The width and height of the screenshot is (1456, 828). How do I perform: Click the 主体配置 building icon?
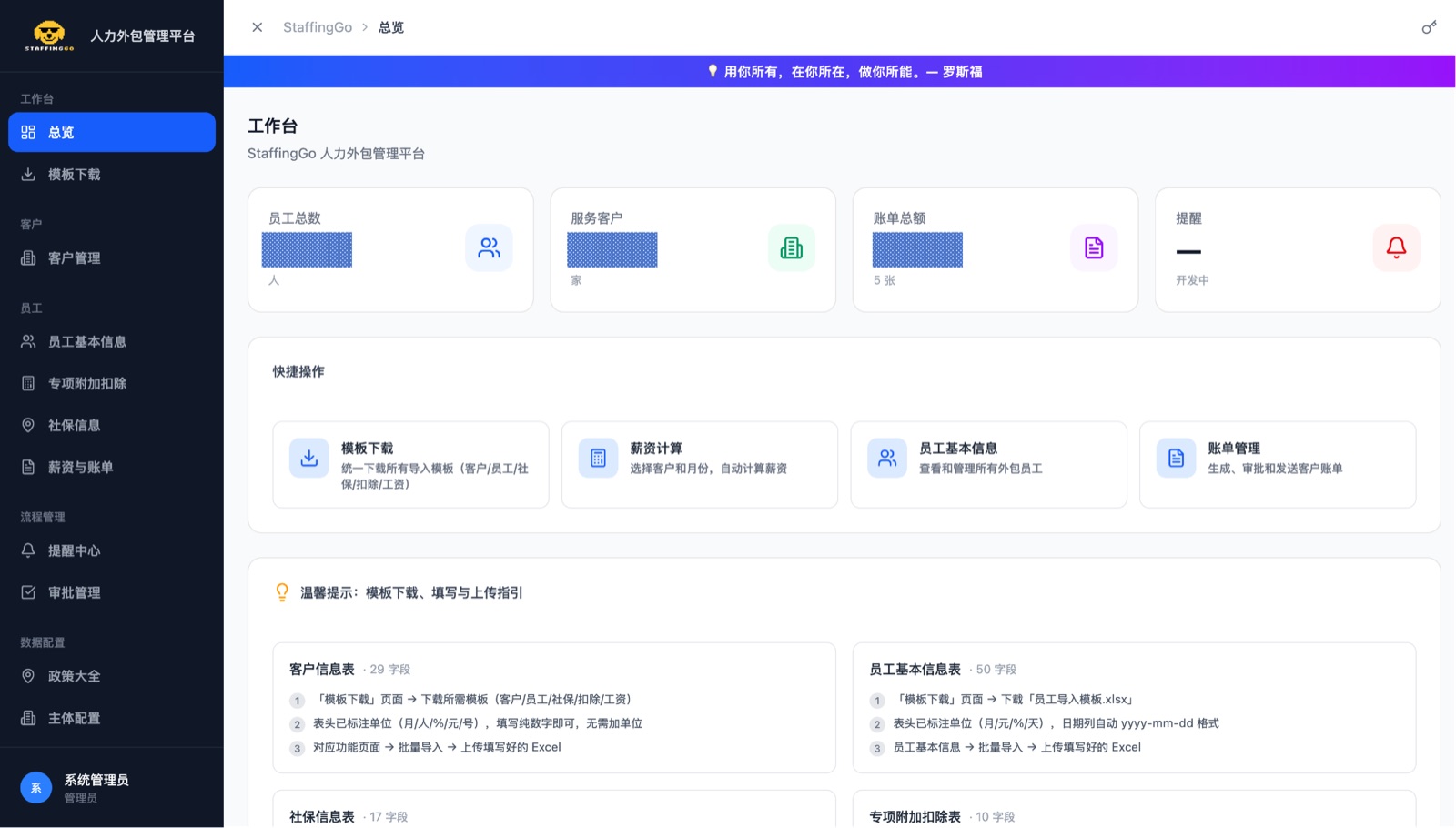coord(28,718)
